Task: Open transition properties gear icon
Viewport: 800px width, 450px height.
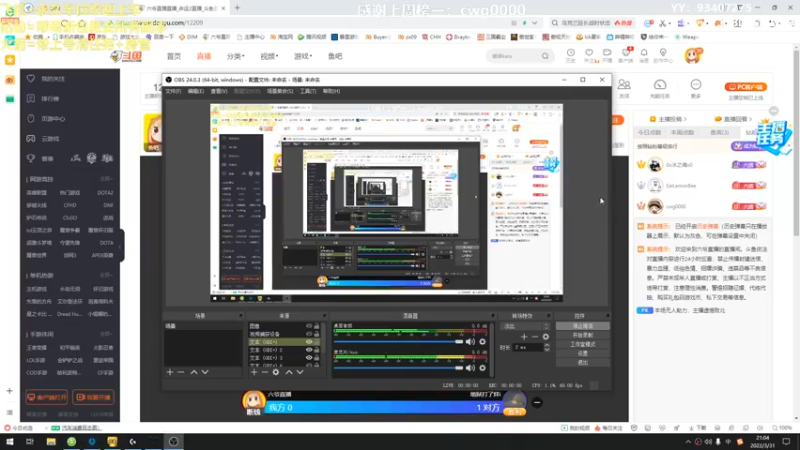Action: [546, 337]
